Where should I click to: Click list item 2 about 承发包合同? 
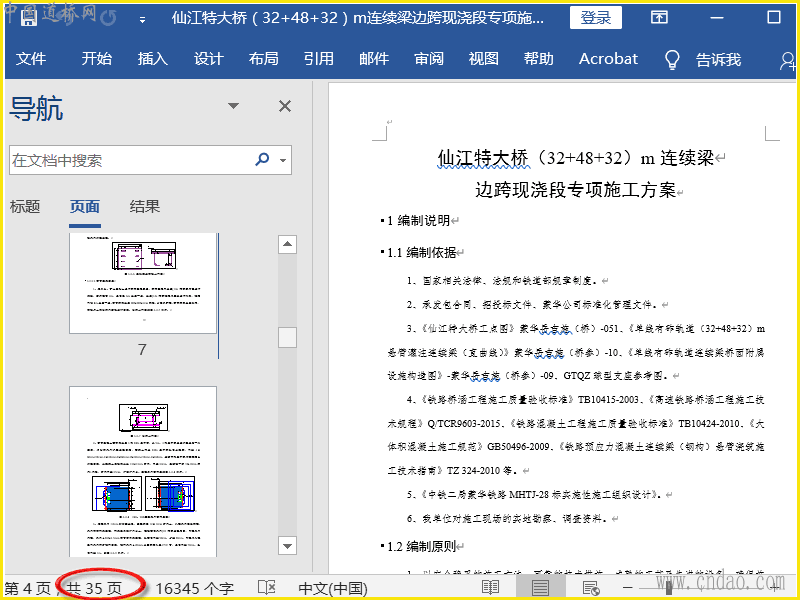pyautogui.click(x=533, y=305)
